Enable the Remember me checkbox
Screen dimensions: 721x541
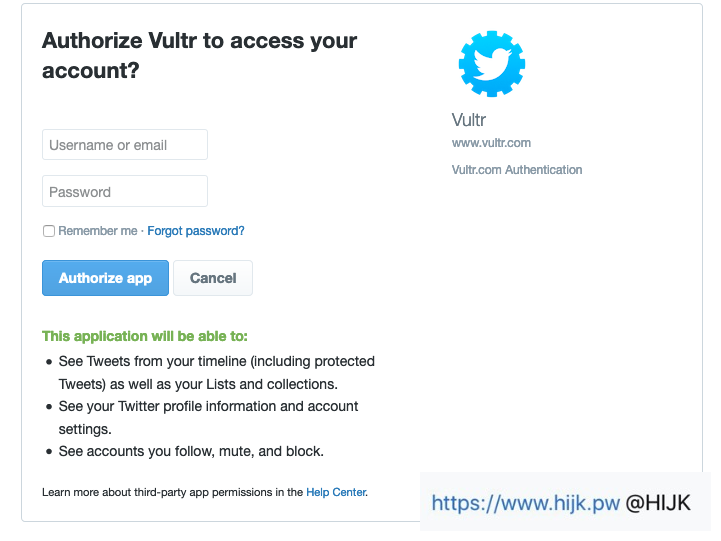click(x=49, y=231)
